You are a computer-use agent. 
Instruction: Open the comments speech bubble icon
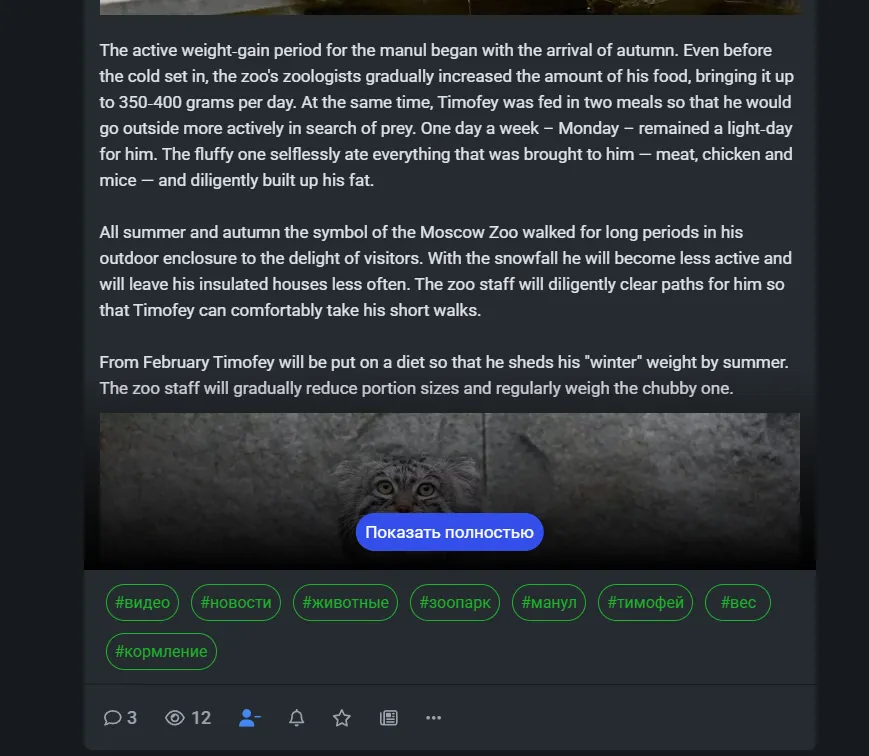coord(113,718)
